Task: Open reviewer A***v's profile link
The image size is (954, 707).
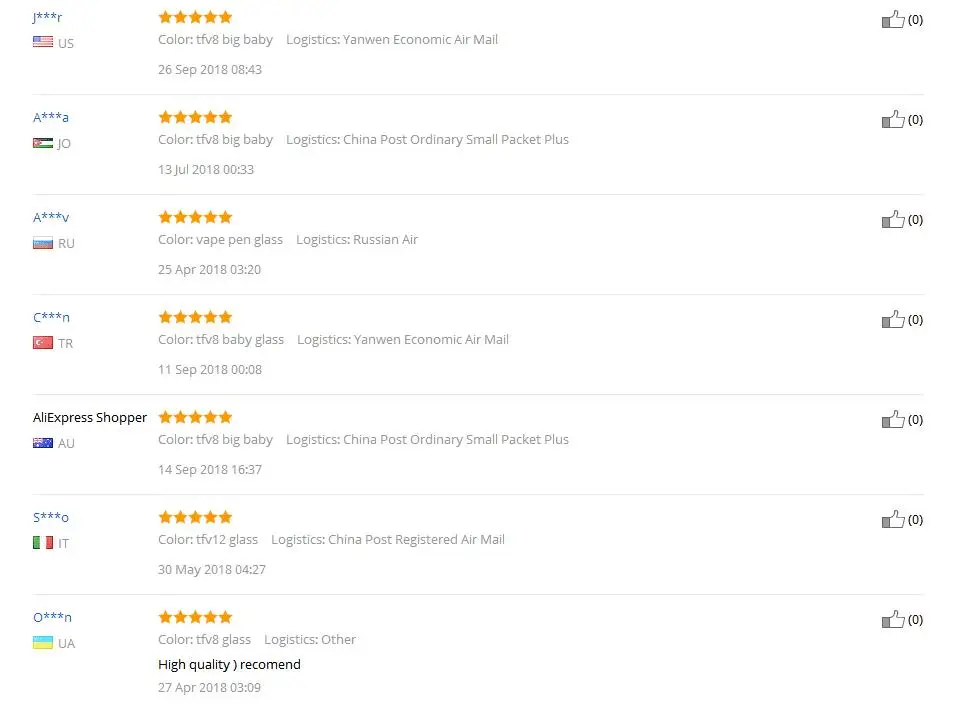Action: pyautogui.click(x=51, y=217)
